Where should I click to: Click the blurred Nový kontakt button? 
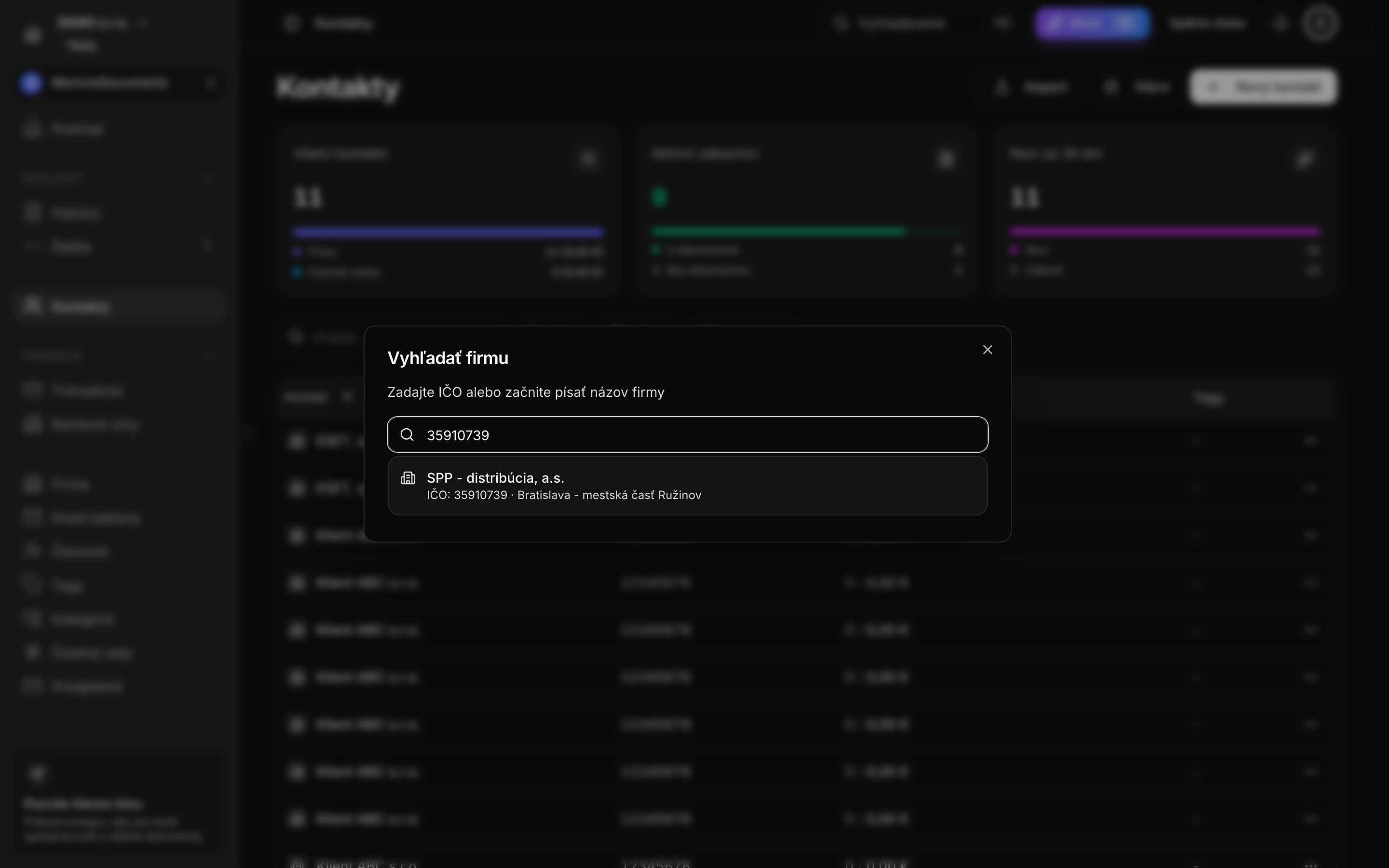(x=1263, y=87)
